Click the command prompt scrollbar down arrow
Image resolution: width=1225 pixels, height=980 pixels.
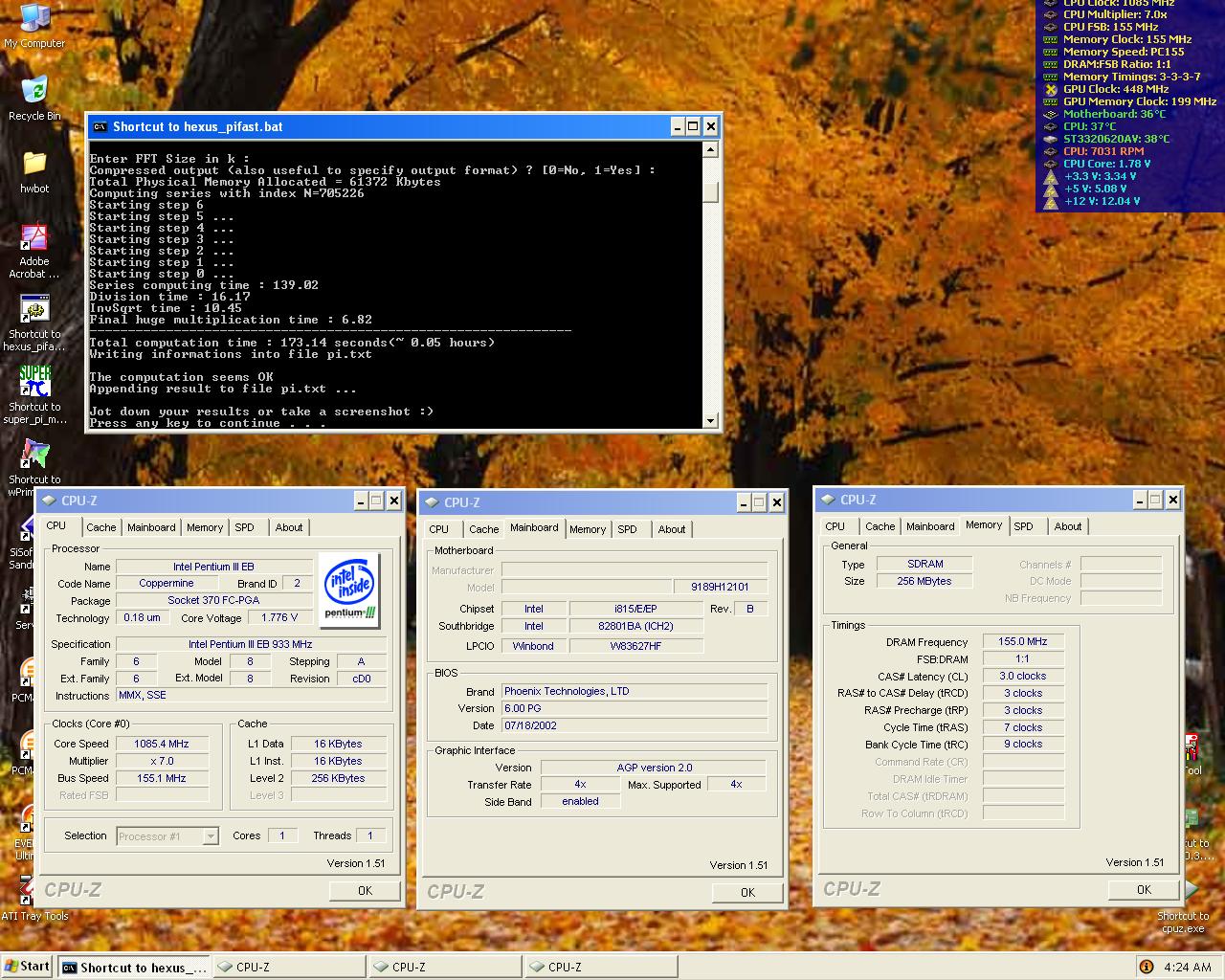point(710,420)
